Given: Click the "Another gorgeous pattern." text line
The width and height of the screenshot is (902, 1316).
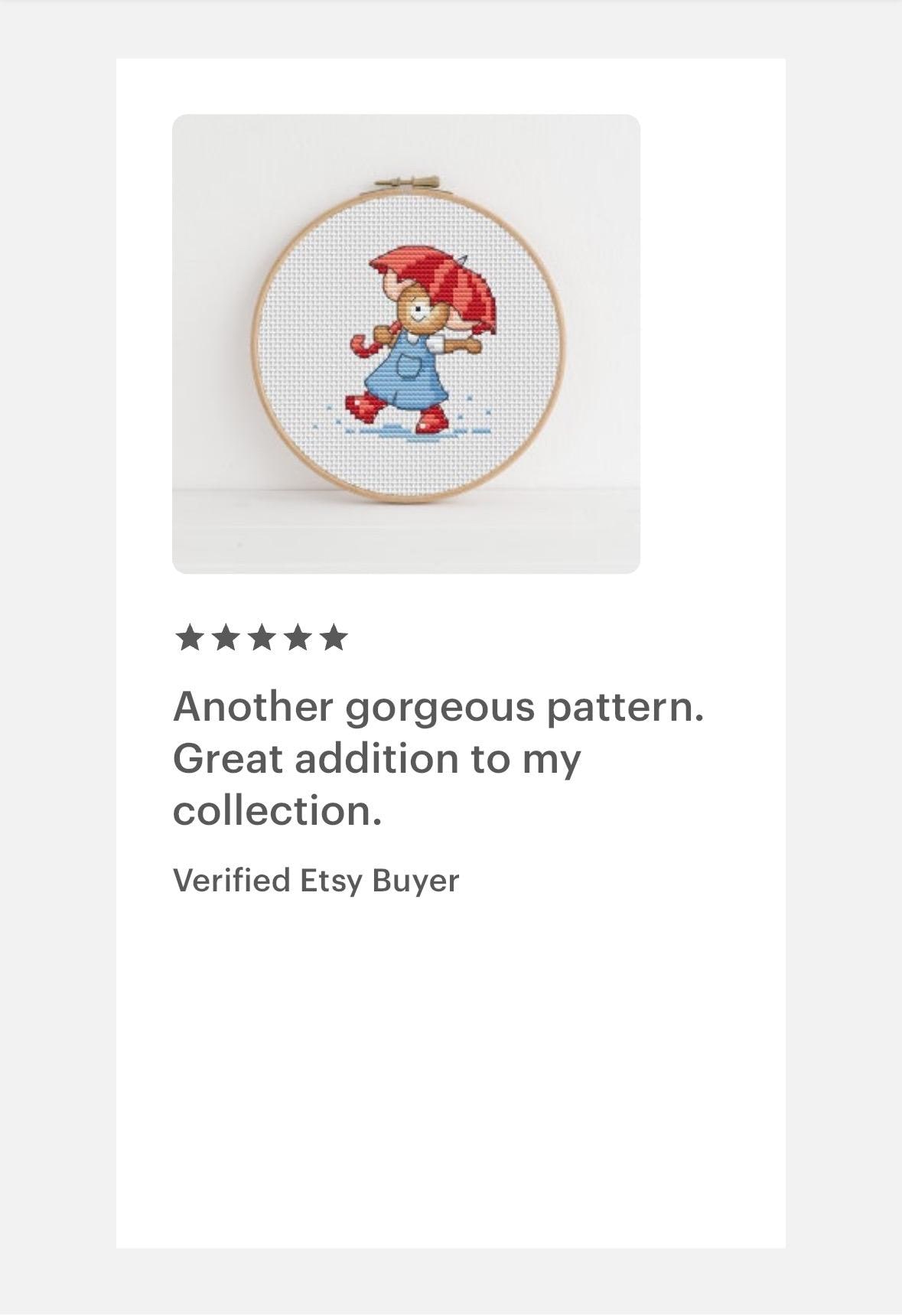Looking at the screenshot, I should click(x=438, y=708).
